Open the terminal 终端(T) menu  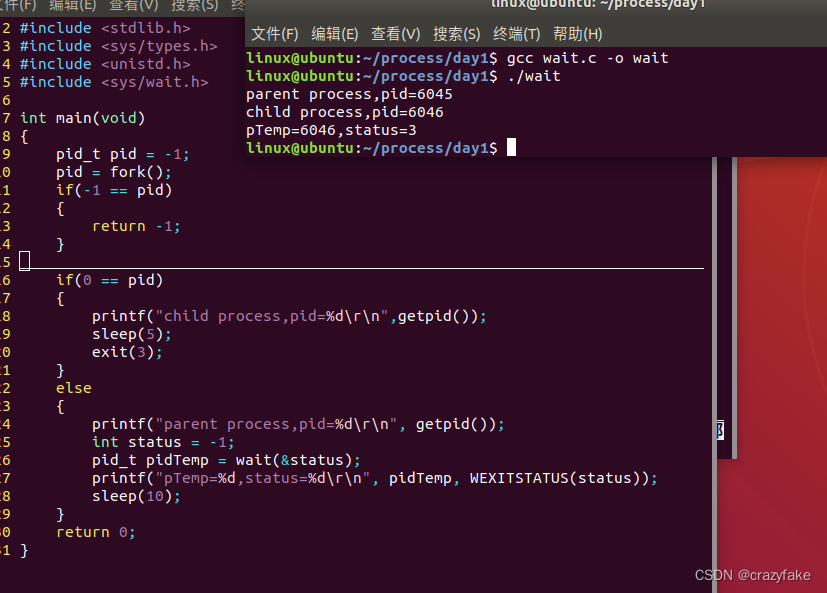[516, 33]
